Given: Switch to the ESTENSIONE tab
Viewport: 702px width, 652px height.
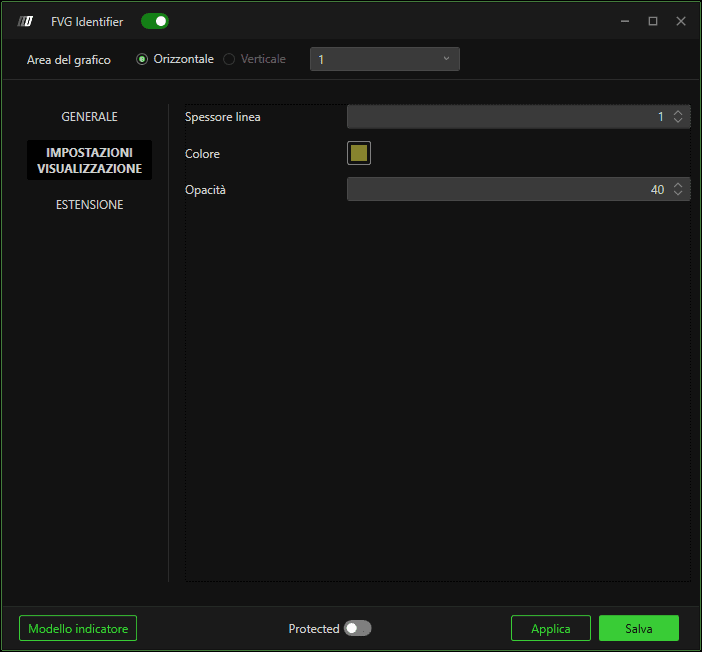Looking at the screenshot, I should coord(90,205).
